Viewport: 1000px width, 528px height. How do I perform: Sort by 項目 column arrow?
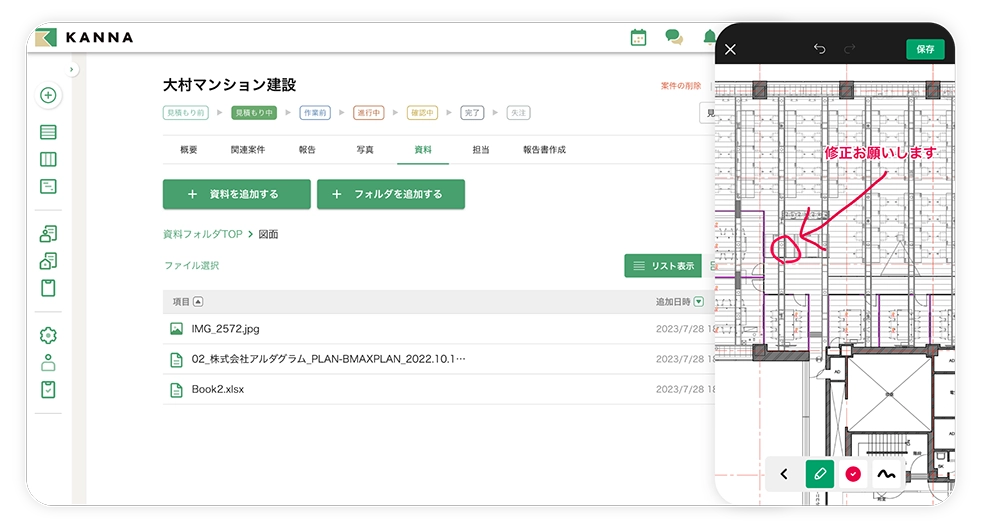point(198,302)
